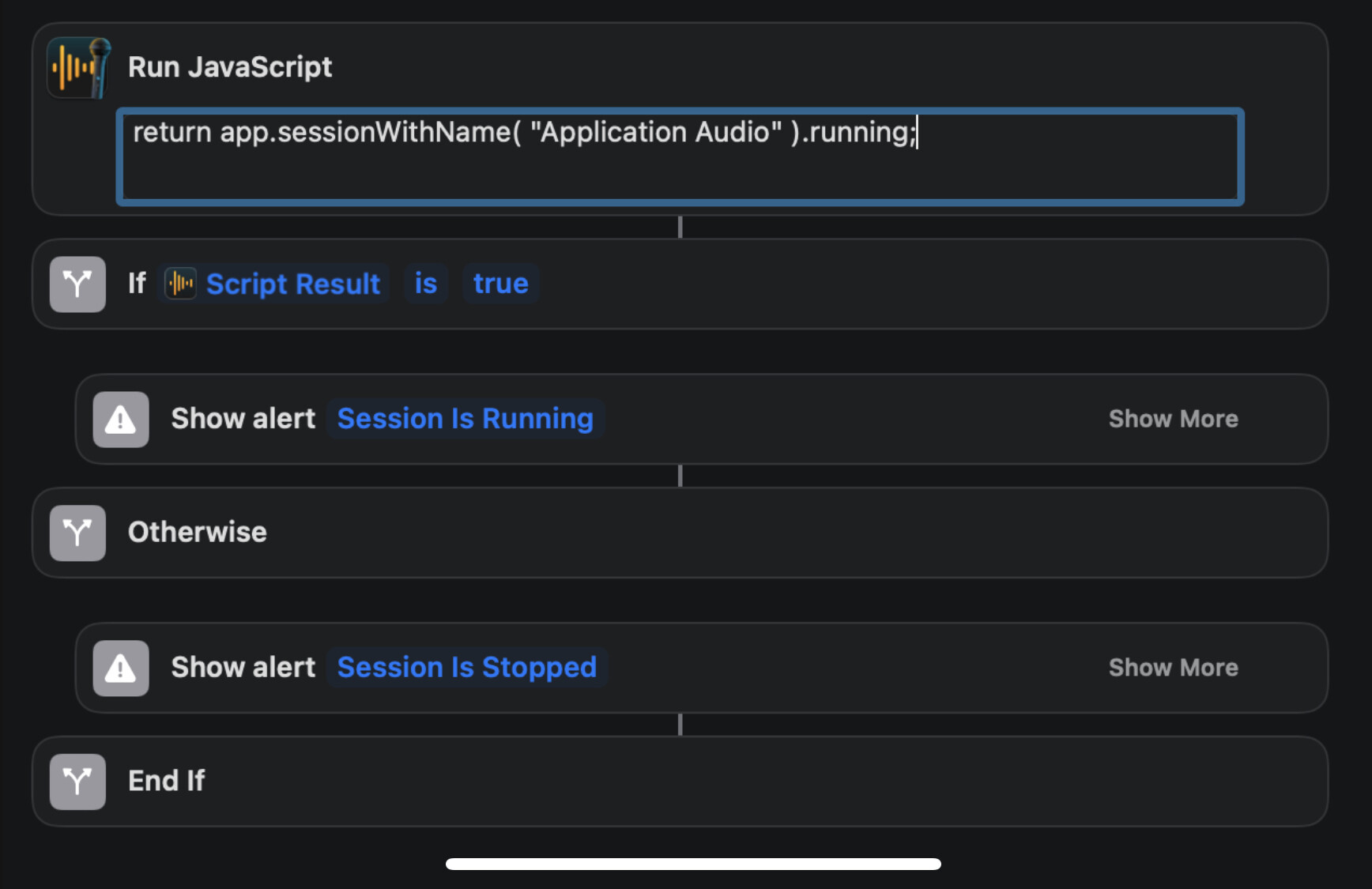The width and height of the screenshot is (1372, 889).
Task: Click the warning icon of Session Is Running alert
Action: point(121,420)
